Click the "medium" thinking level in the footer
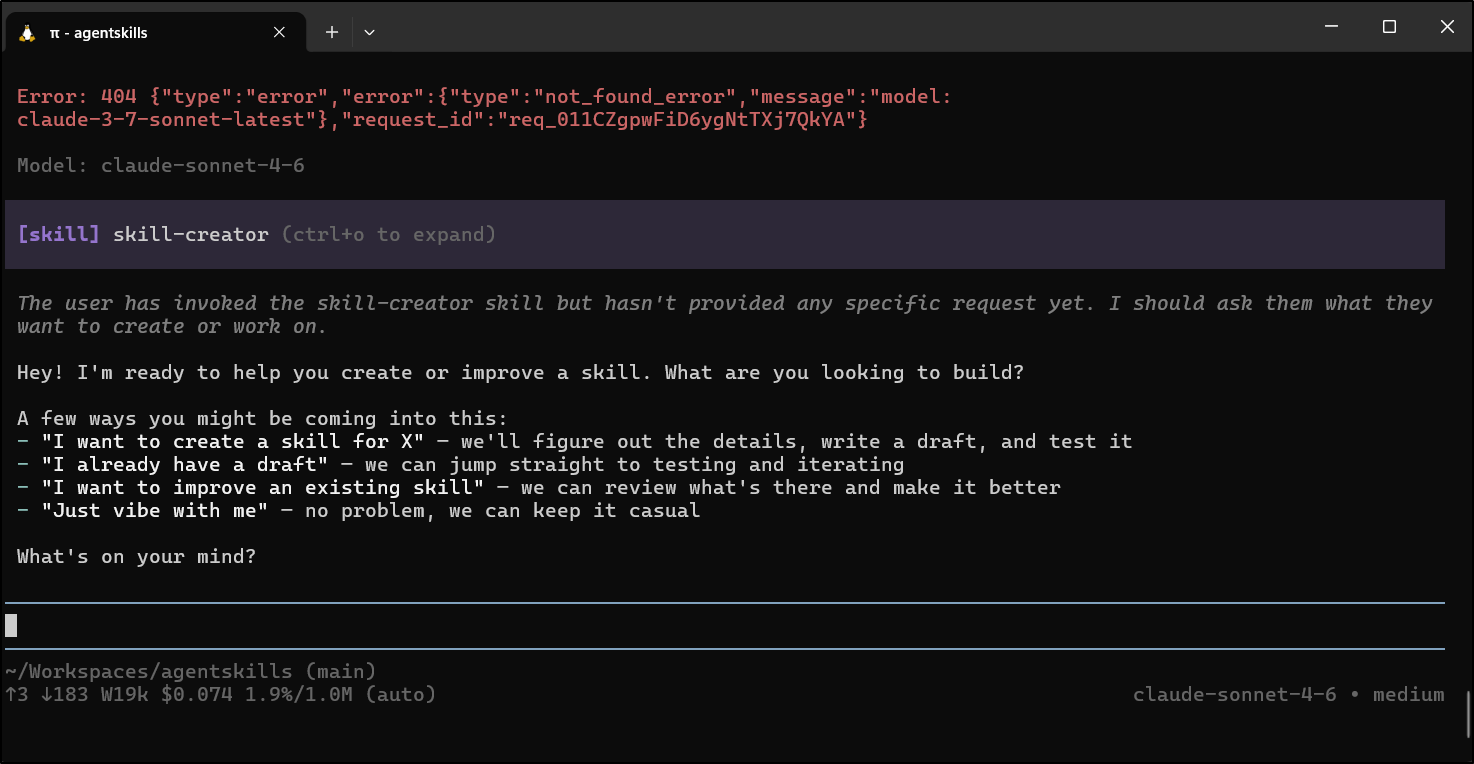The height and width of the screenshot is (764, 1474). point(1408,694)
